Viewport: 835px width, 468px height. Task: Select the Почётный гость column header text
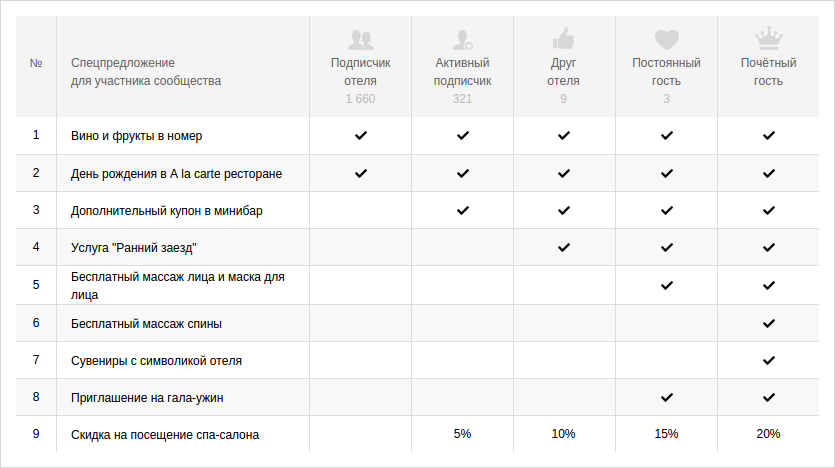768,72
